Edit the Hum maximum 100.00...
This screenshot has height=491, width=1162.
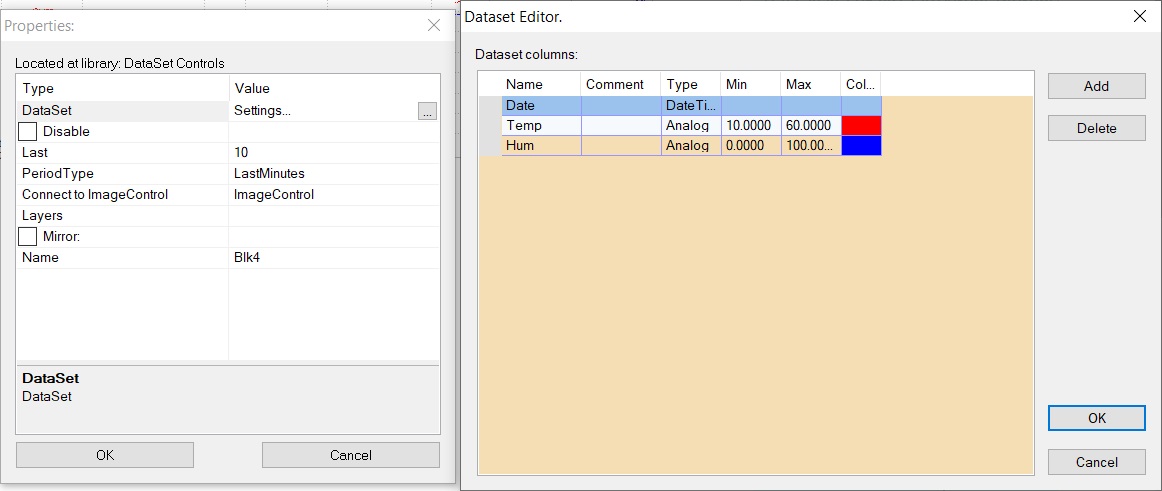(x=811, y=146)
